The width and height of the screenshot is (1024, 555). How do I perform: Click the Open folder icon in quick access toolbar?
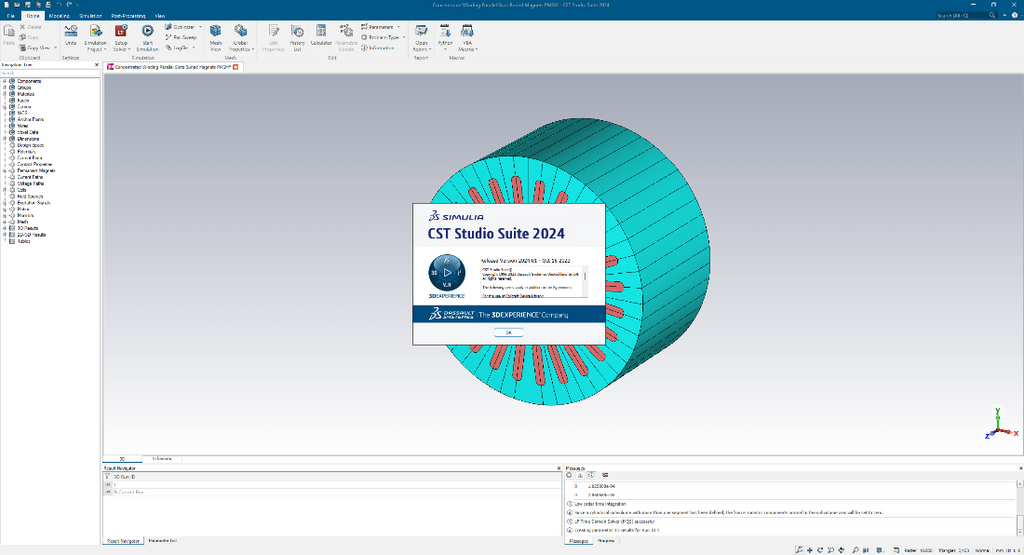coord(17,5)
